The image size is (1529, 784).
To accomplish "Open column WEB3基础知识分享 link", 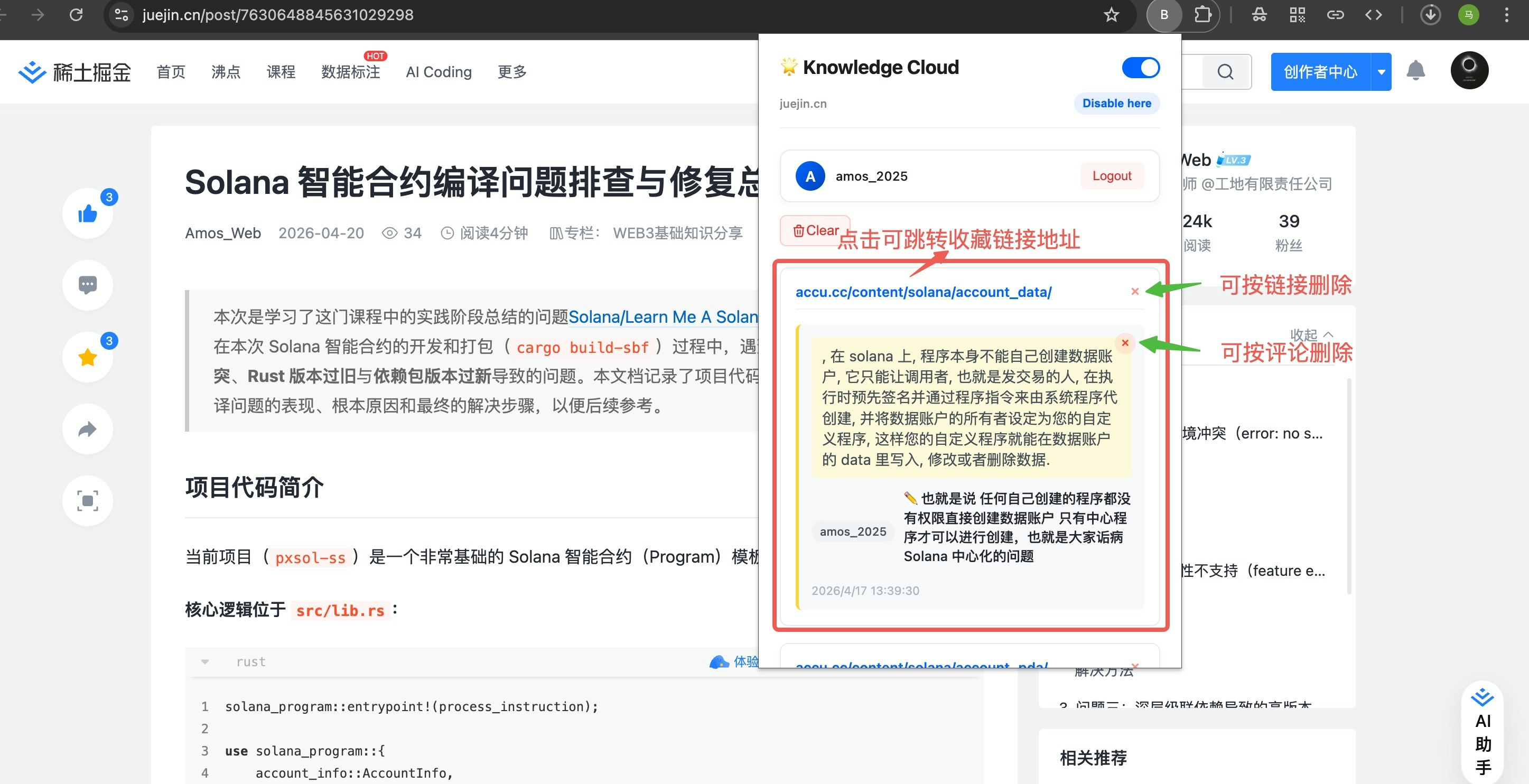I will coord(678,233).
